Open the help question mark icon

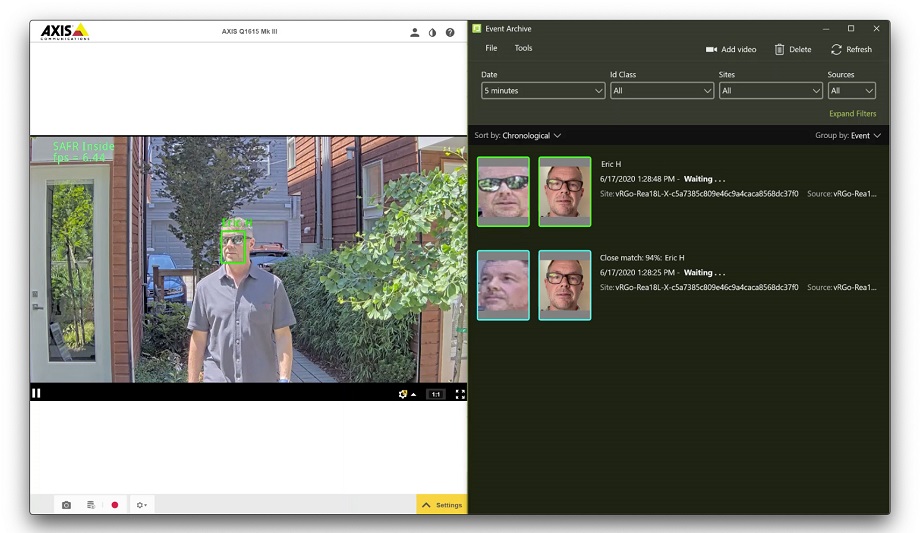coord(450,32)
